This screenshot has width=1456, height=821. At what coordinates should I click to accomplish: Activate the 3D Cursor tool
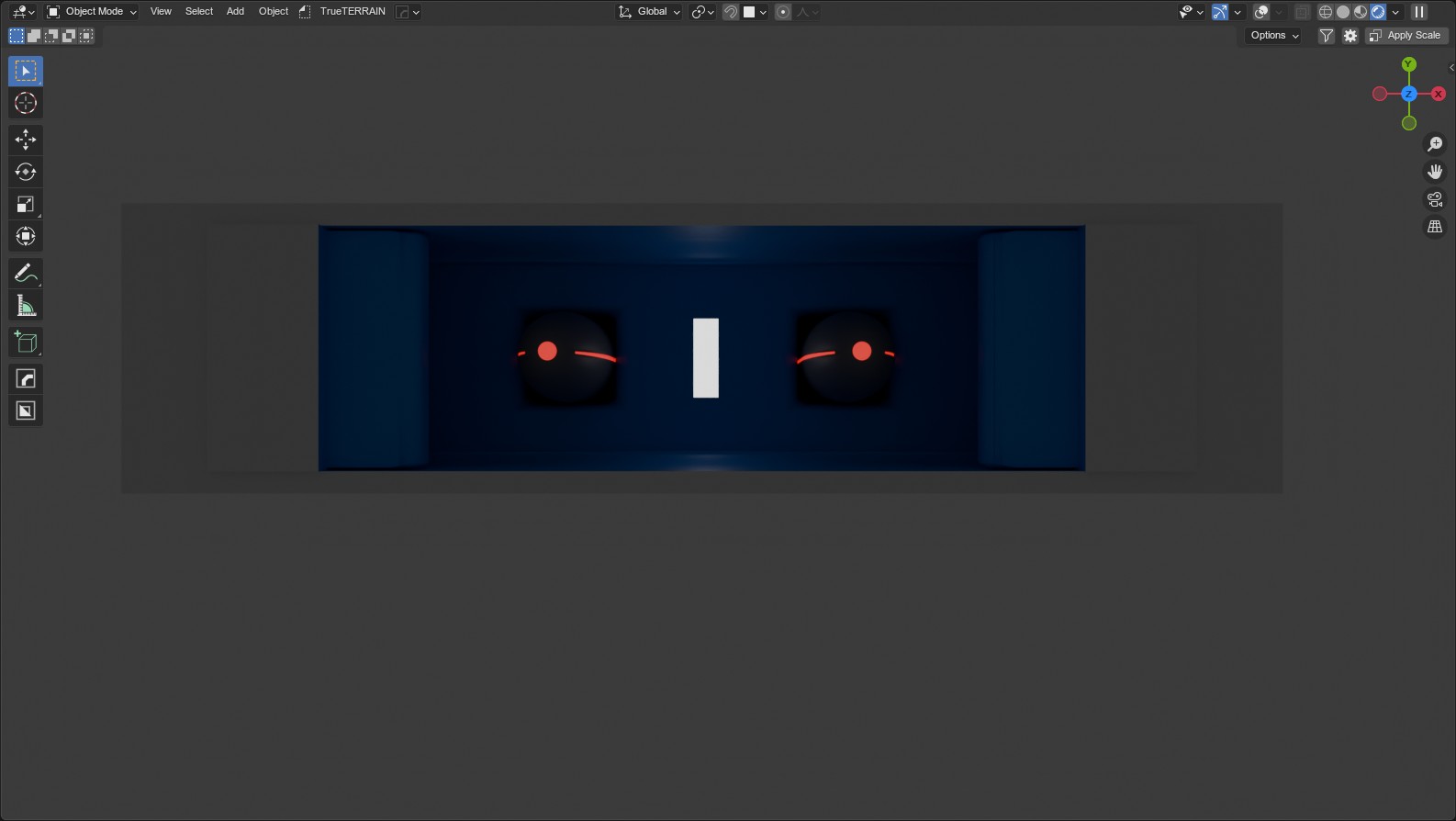[x=26, y=103]
